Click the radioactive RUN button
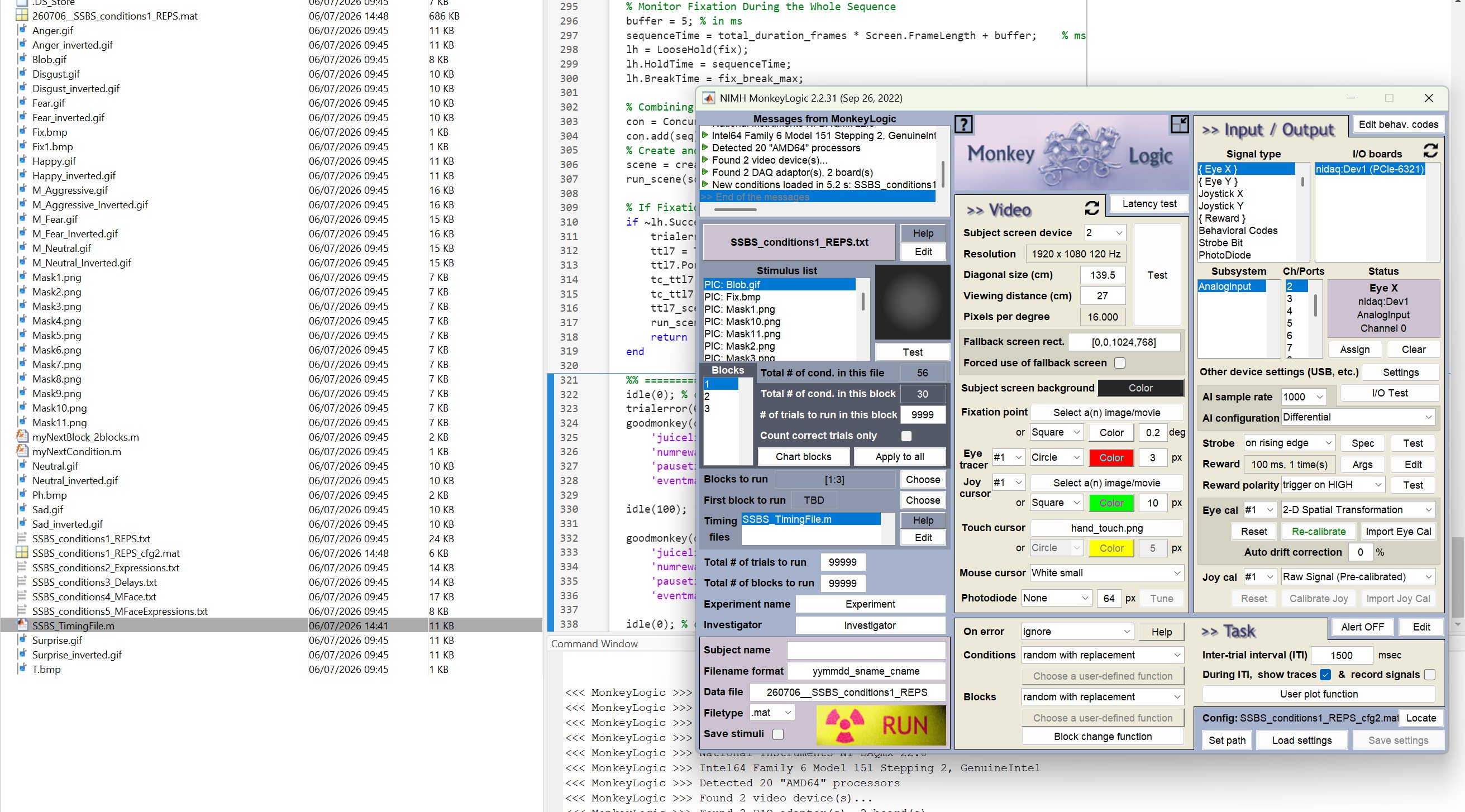 pyautogui.click(x=880, y=724)
